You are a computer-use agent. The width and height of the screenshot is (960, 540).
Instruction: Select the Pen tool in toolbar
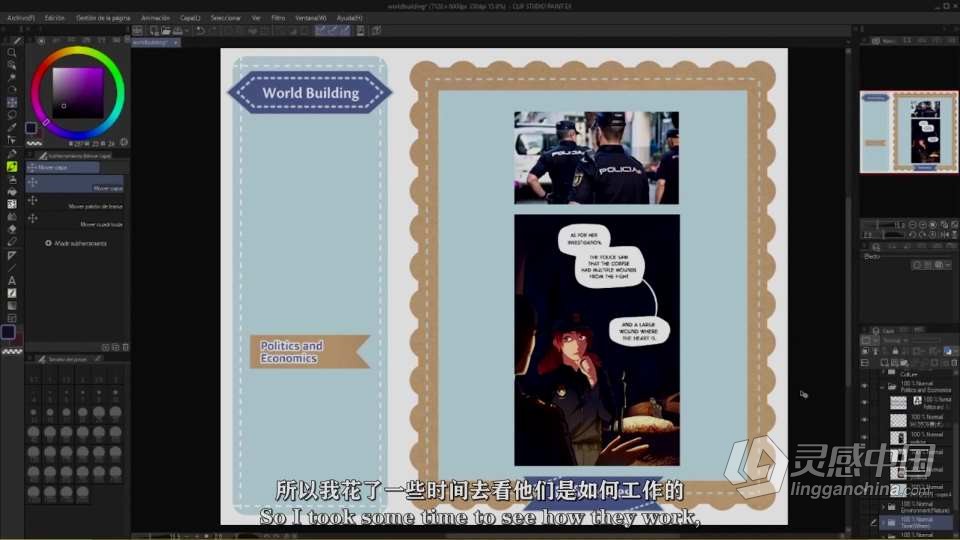12,153
